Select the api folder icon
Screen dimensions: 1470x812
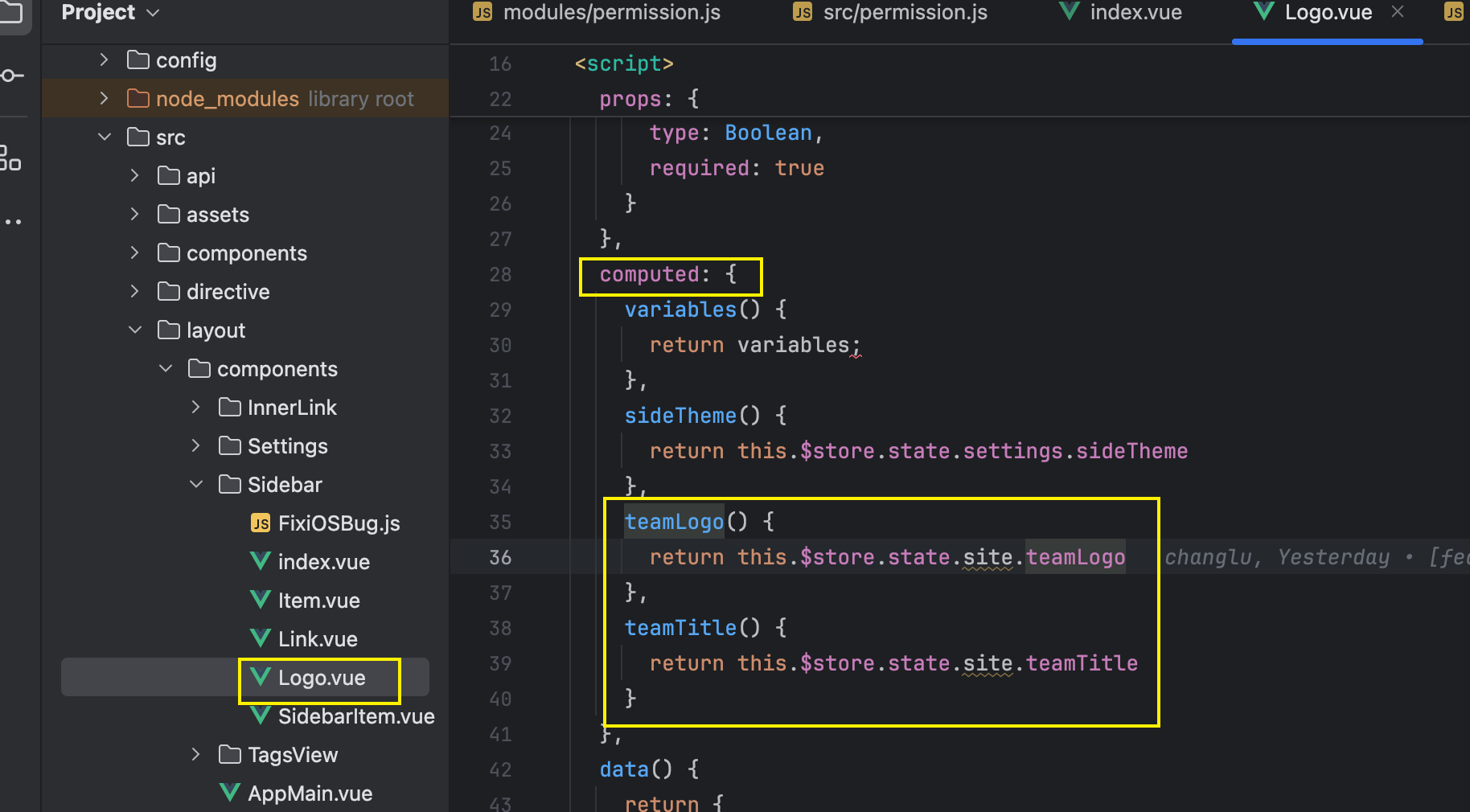[169, 176]
